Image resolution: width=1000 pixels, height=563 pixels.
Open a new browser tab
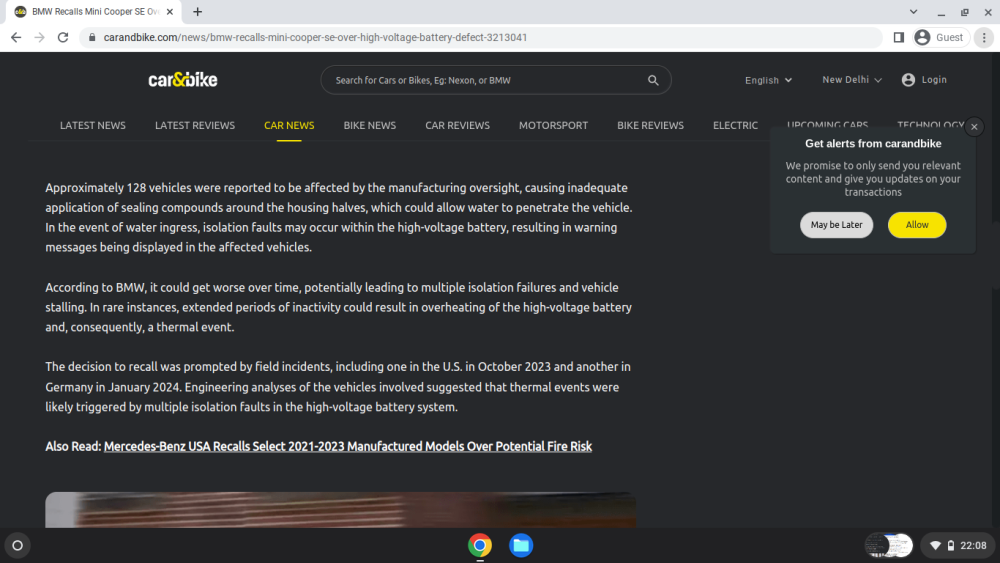(x=198, y=11)
